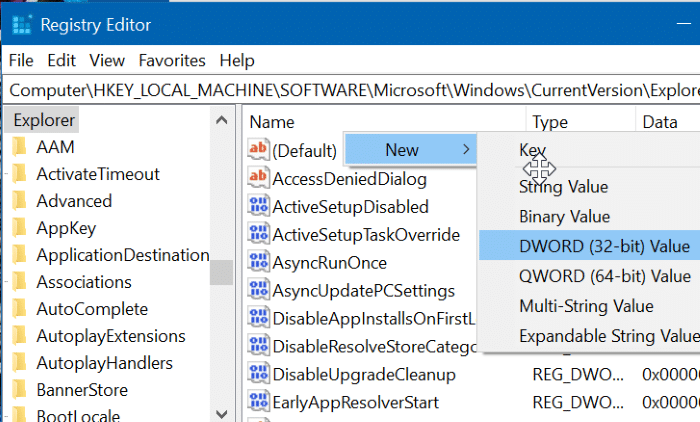700x422 pixels.
Task: Click the tree pane scrollbar thumb
Action: click(x=221, y=272)
